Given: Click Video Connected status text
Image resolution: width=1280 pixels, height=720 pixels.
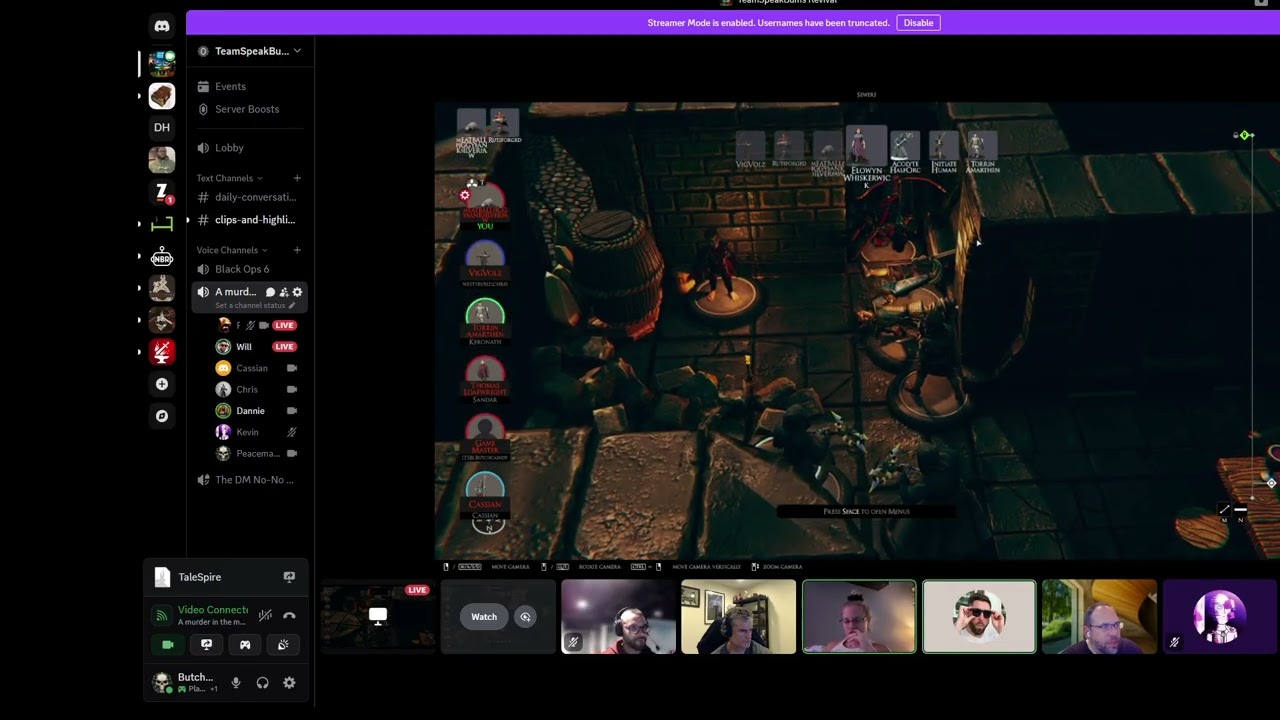Looking at the screenshot, I should (213, 610).
